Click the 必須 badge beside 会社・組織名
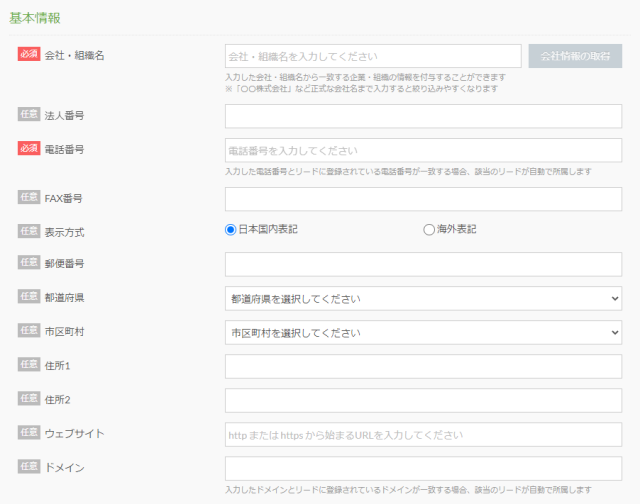The width and height of the screenshot is (640, 504). pyautogui.click(x=28, y=54)
